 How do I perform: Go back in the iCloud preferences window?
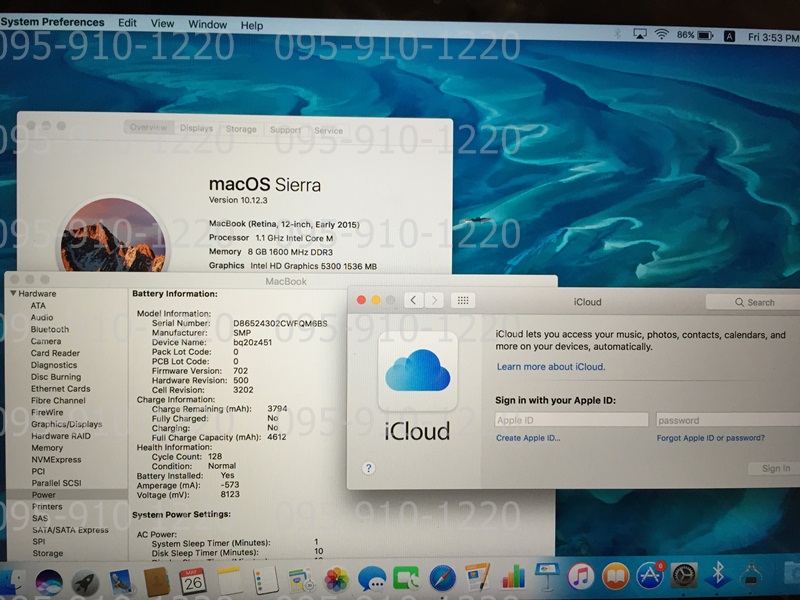(x=413, y=300)
